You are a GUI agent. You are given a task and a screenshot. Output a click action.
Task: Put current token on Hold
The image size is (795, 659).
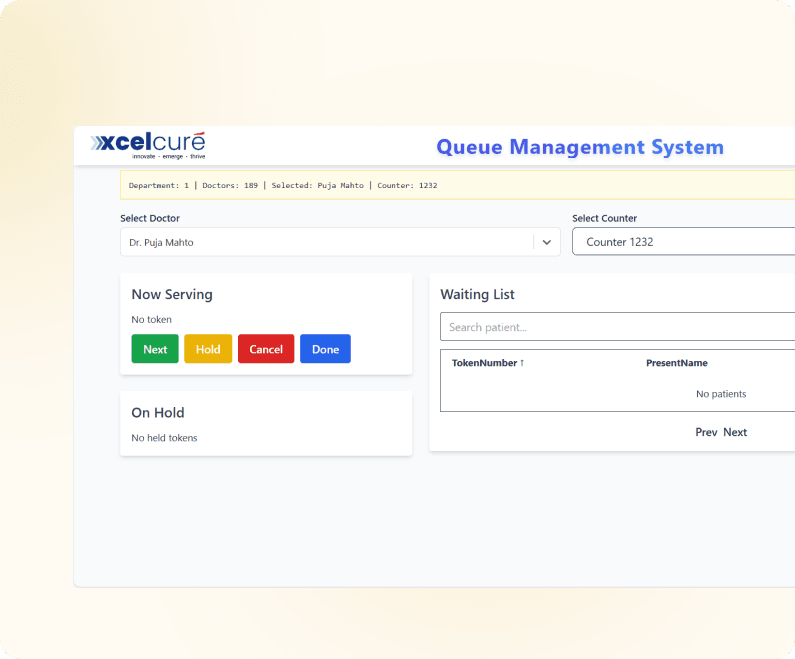tap(208, 349)
